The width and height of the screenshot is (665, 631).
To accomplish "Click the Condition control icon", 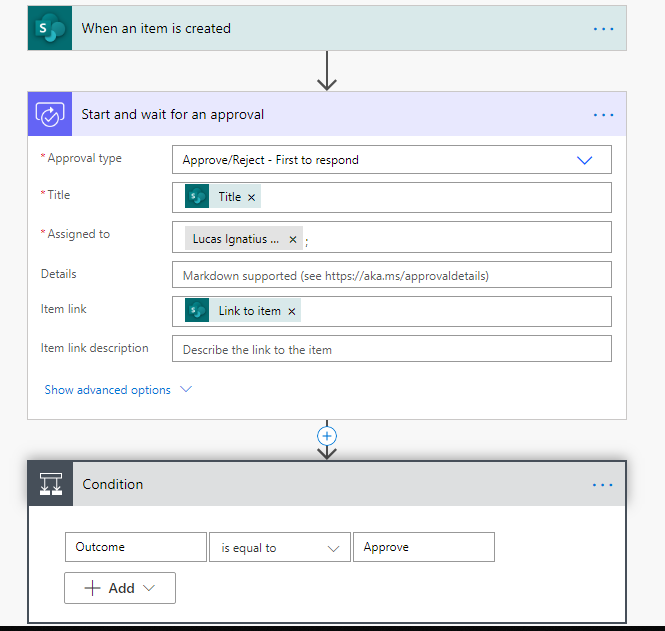I will 50,484.
